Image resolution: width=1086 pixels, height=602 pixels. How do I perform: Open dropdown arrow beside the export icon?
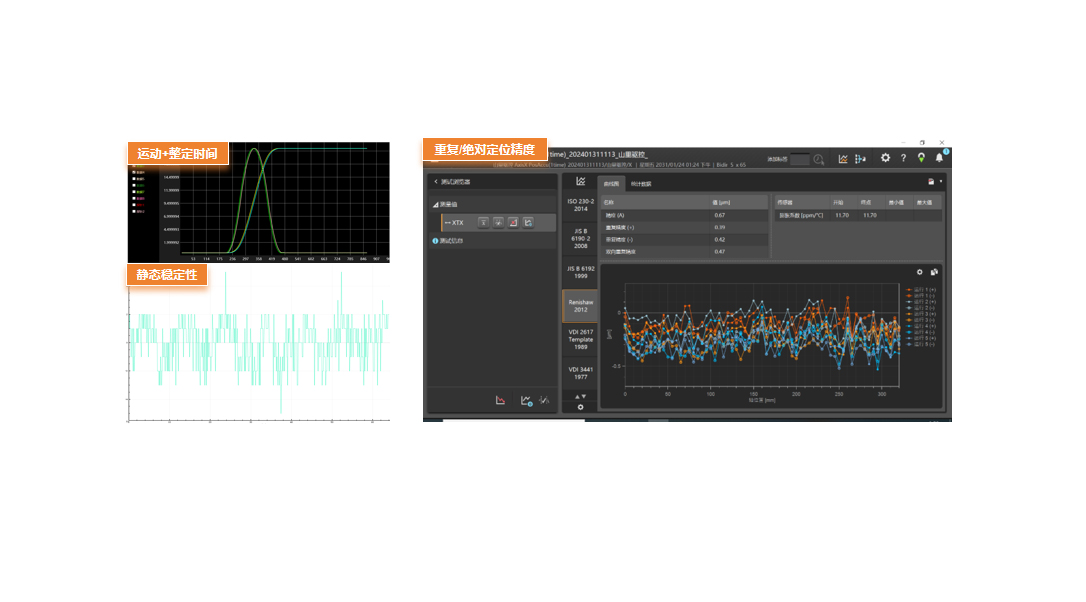(941, 182)
